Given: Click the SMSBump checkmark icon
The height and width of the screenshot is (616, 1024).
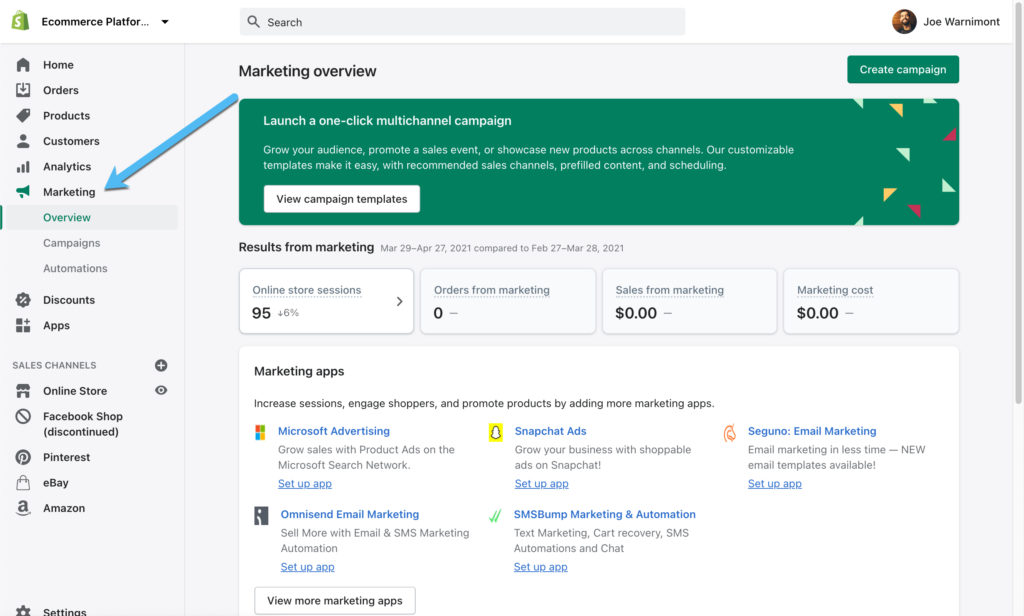Looking at the screenshot, I should click(x=495, y=516).
